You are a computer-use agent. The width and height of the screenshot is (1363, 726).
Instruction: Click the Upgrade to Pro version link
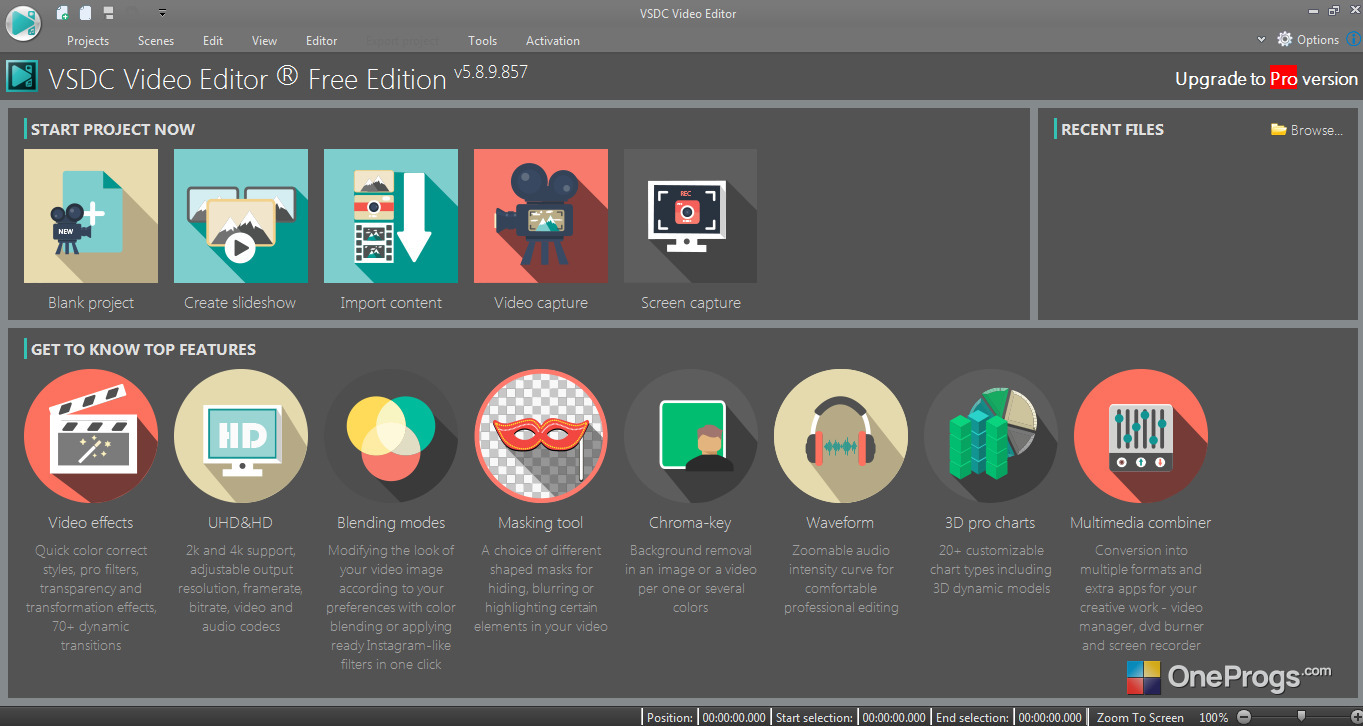pos(1267,79)
